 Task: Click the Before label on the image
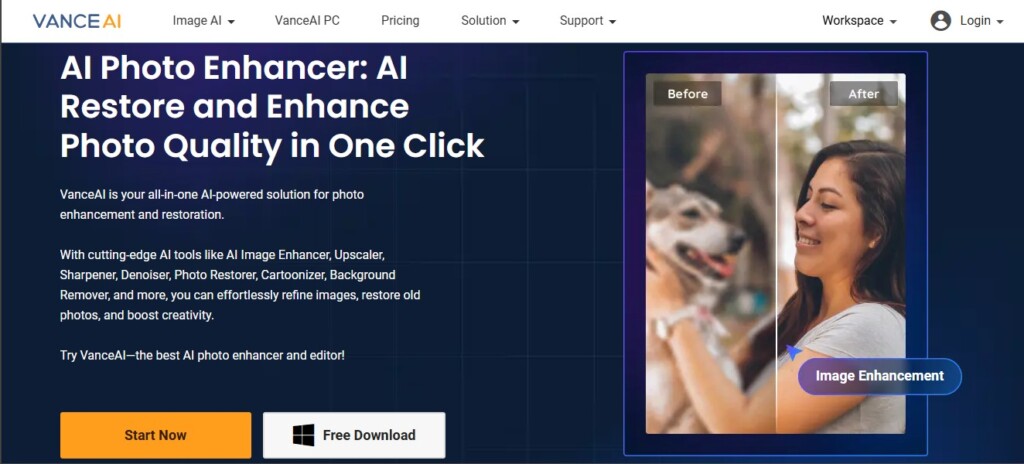pos(687,94)
